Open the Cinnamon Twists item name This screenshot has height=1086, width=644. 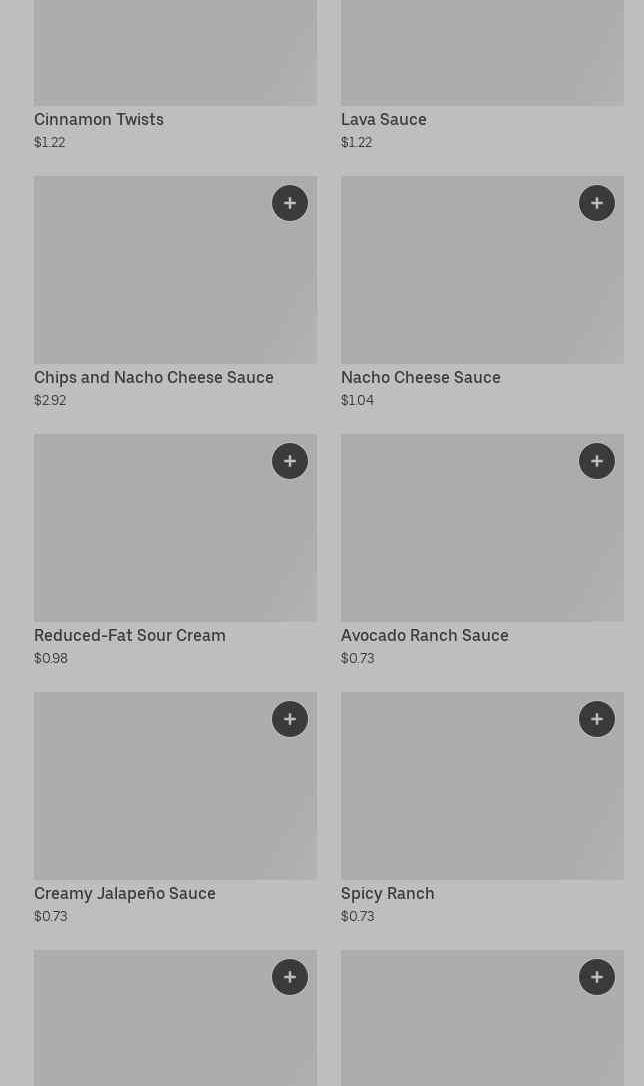click(99, 119)
